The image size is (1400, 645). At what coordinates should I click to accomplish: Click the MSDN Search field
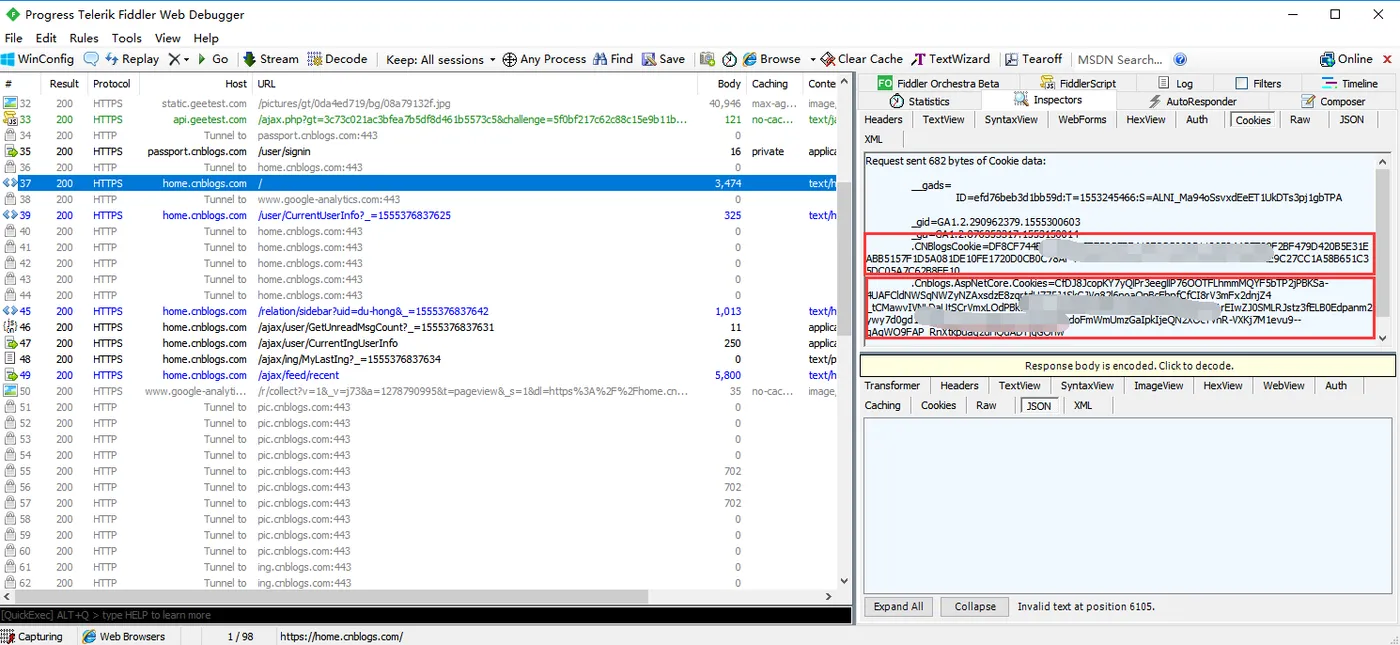pyautogui.click(x=1119, y=59)
